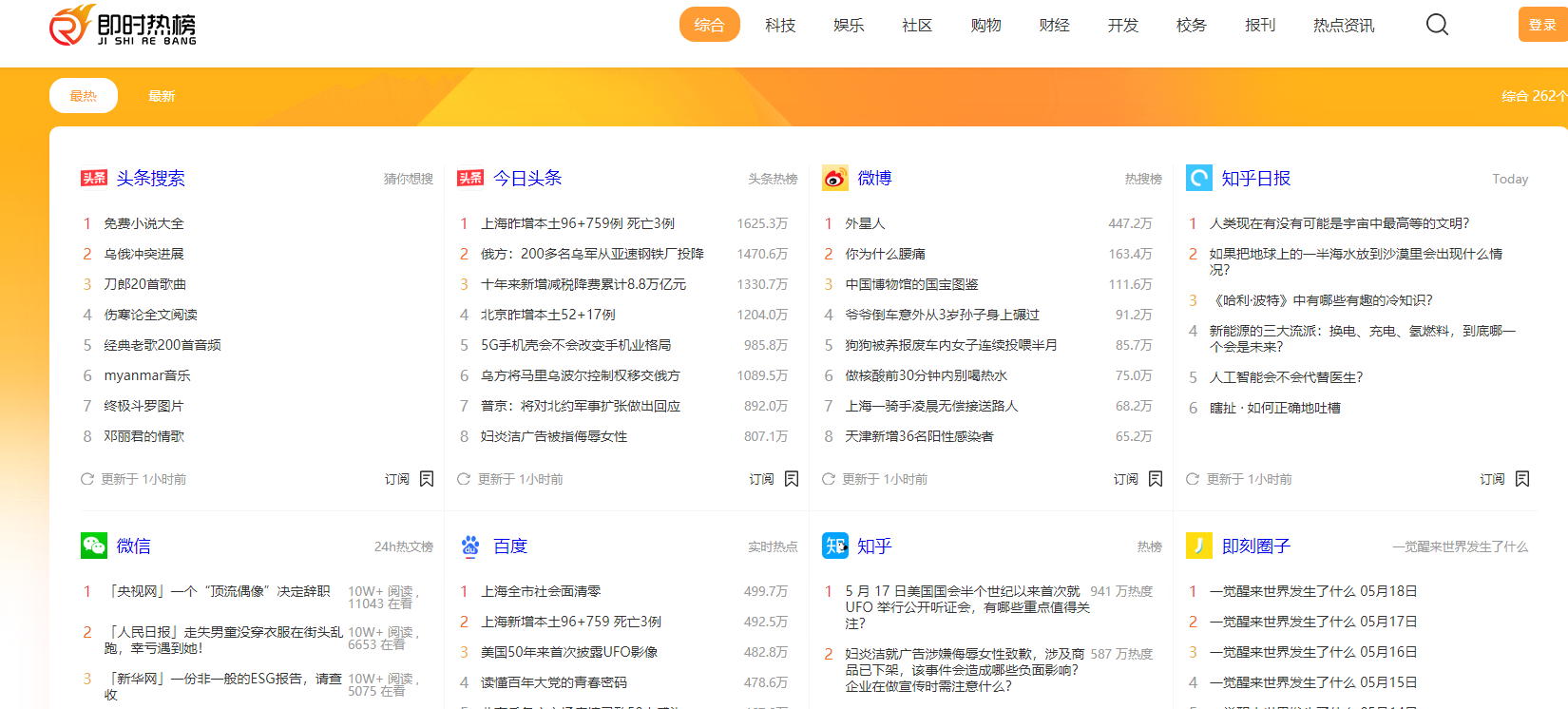Open the 微信 card title
Image resolution: width=1568 pixels, height=709 pixels.
pos(134,546)
